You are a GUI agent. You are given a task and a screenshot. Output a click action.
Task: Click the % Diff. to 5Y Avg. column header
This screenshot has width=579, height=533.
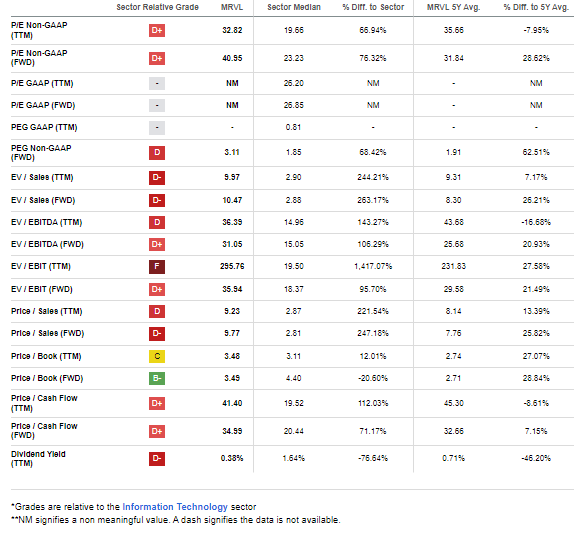[x=536, y=7]
